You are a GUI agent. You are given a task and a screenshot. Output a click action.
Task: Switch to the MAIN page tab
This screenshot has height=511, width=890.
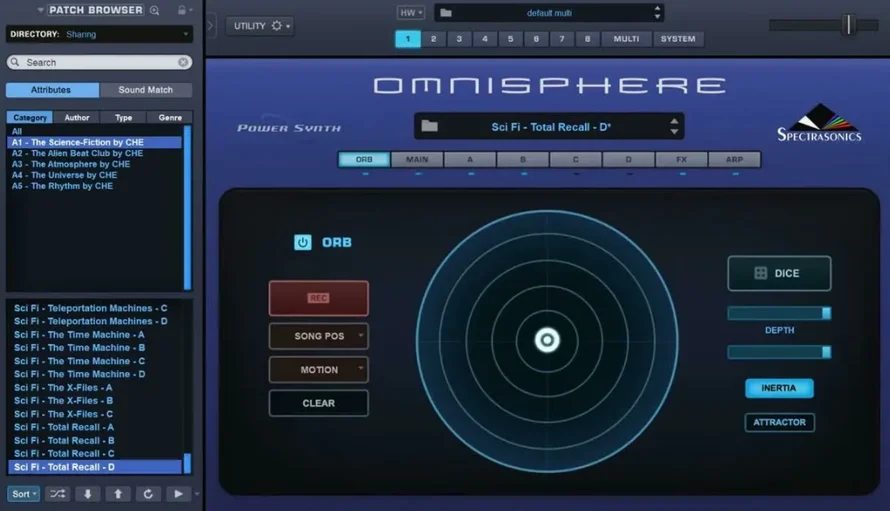417,160
